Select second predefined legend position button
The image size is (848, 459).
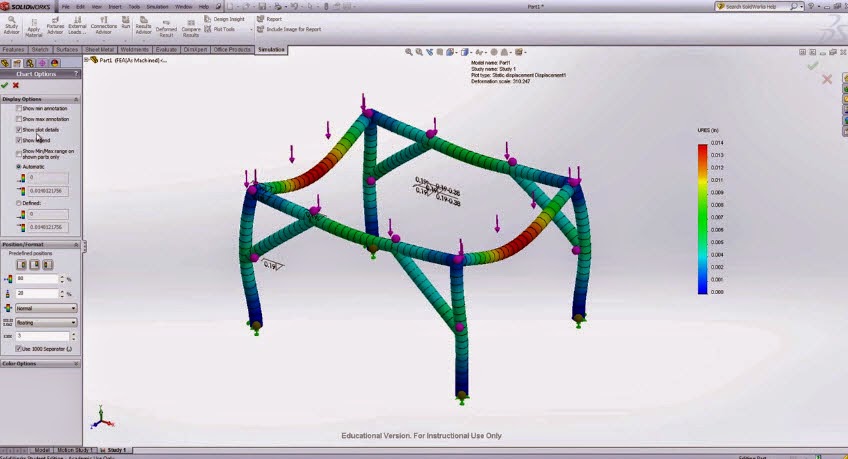[35, 264]
